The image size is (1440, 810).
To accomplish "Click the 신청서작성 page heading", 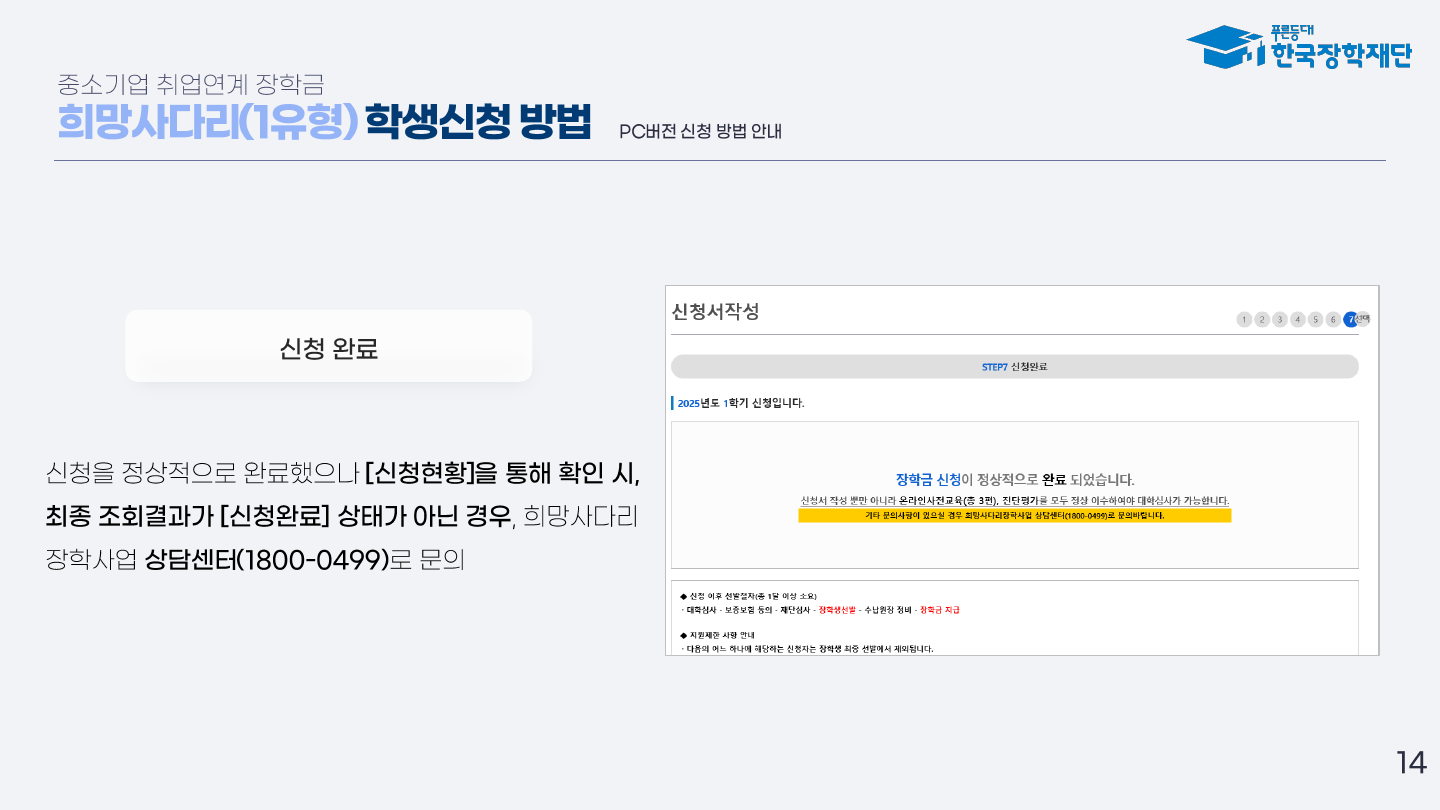I will [x=715, y=312].
